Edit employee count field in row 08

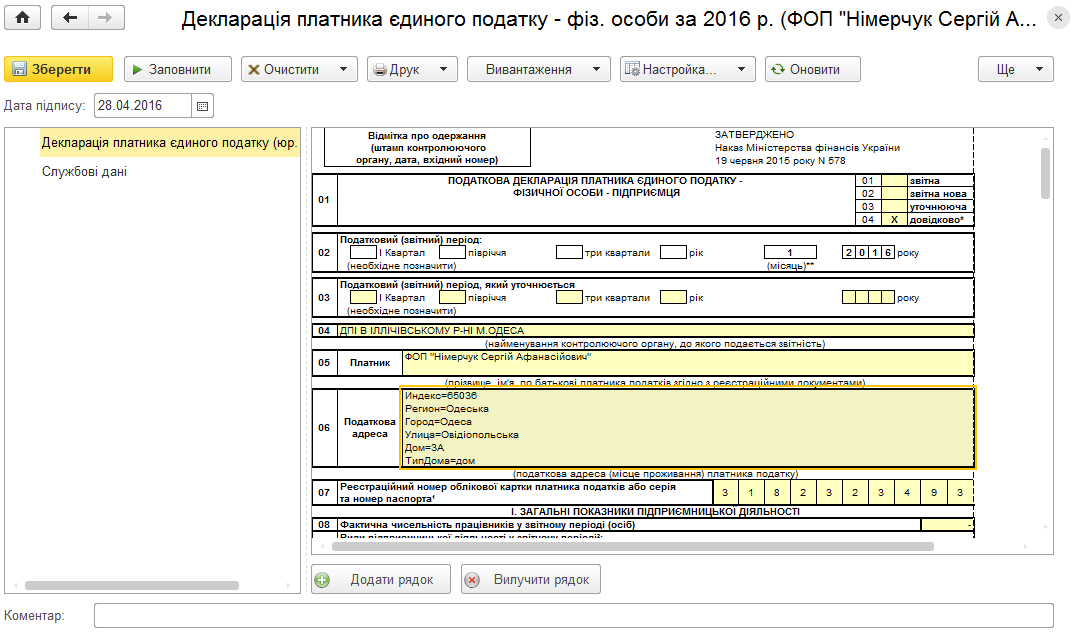click(947, 525)
